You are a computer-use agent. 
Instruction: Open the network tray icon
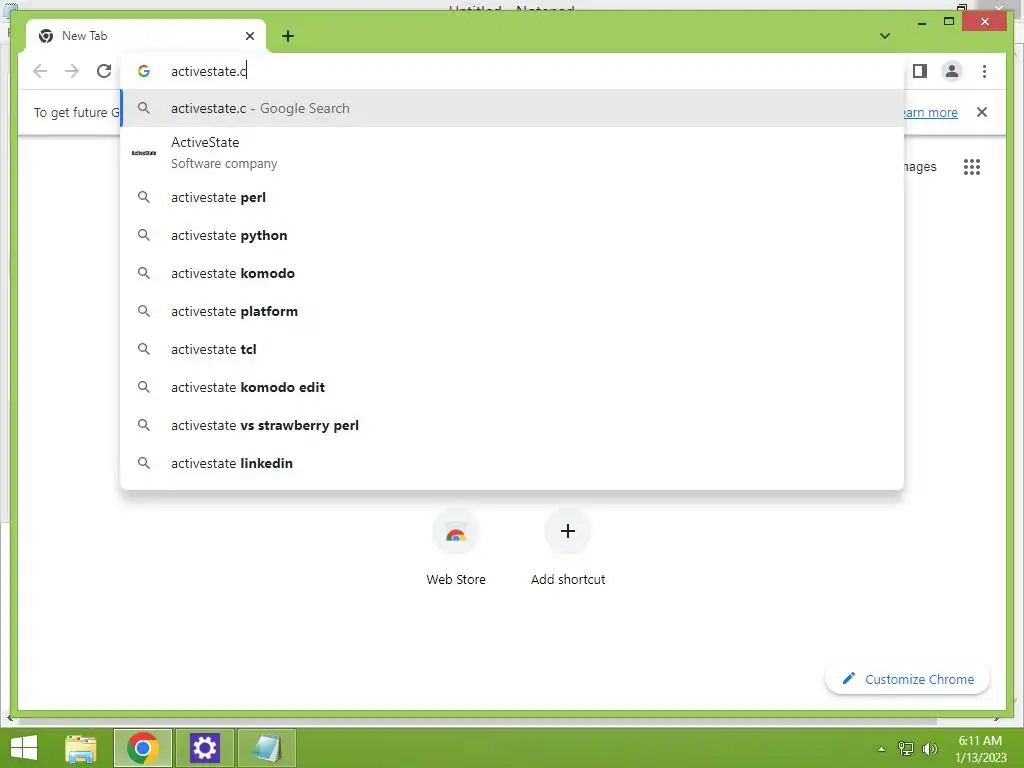tap(906, 748)
